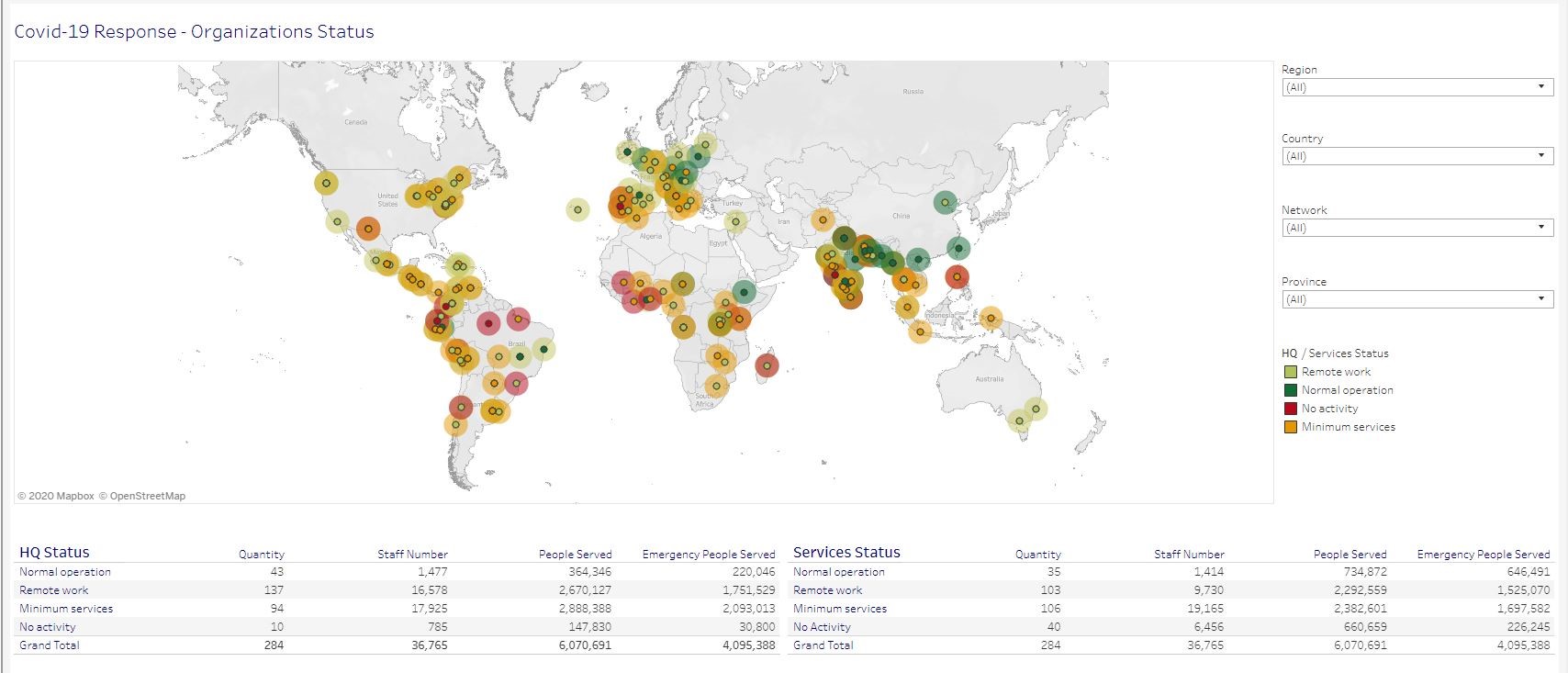Click the Minimum services row in Services Status
This screenshot has height=673, width=1568.
point(1171,609)
